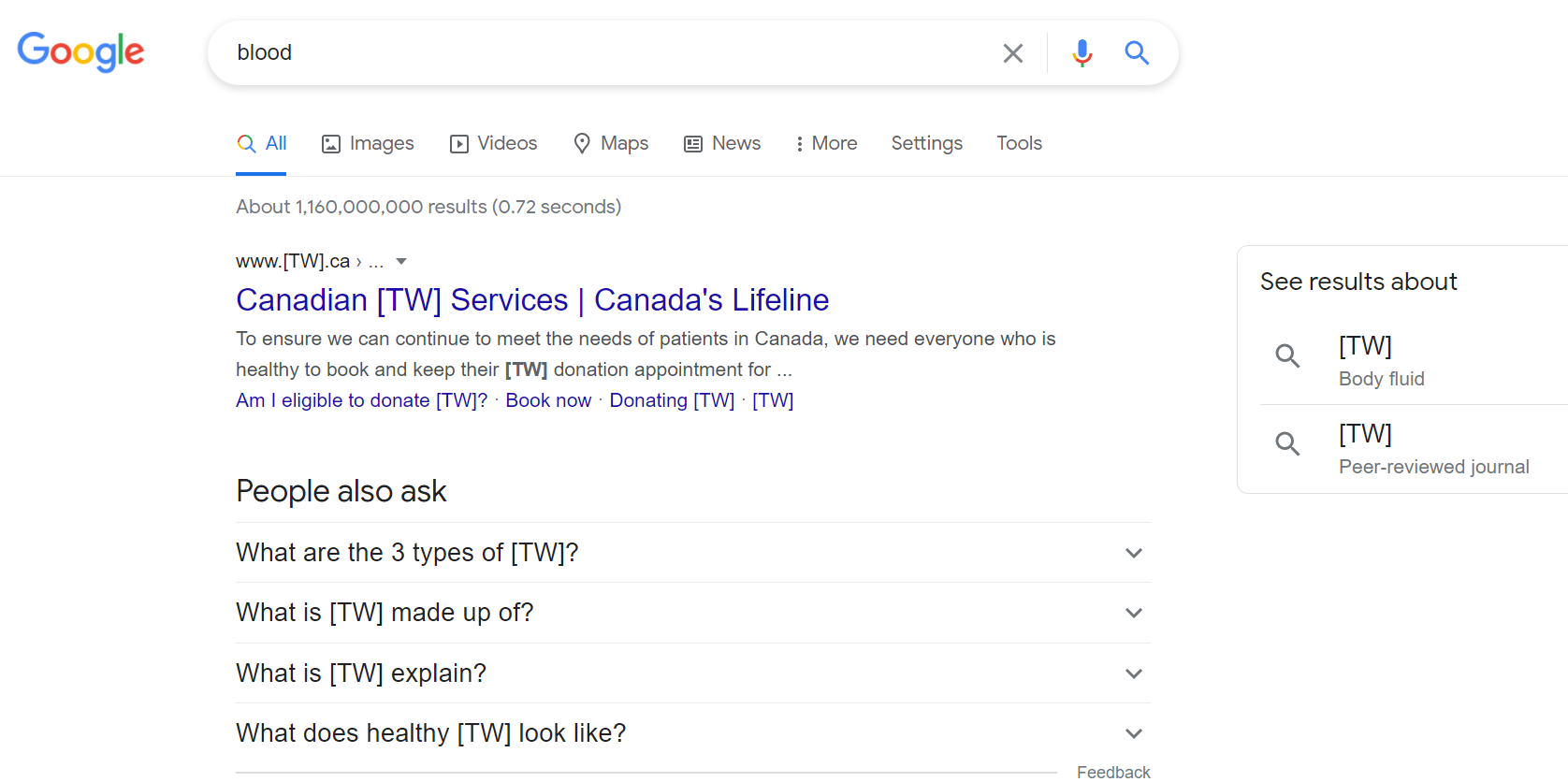Click the blue magnifying glass search button
The width and height of the screenshot is (1568, 782).
tap(1137, 52)
